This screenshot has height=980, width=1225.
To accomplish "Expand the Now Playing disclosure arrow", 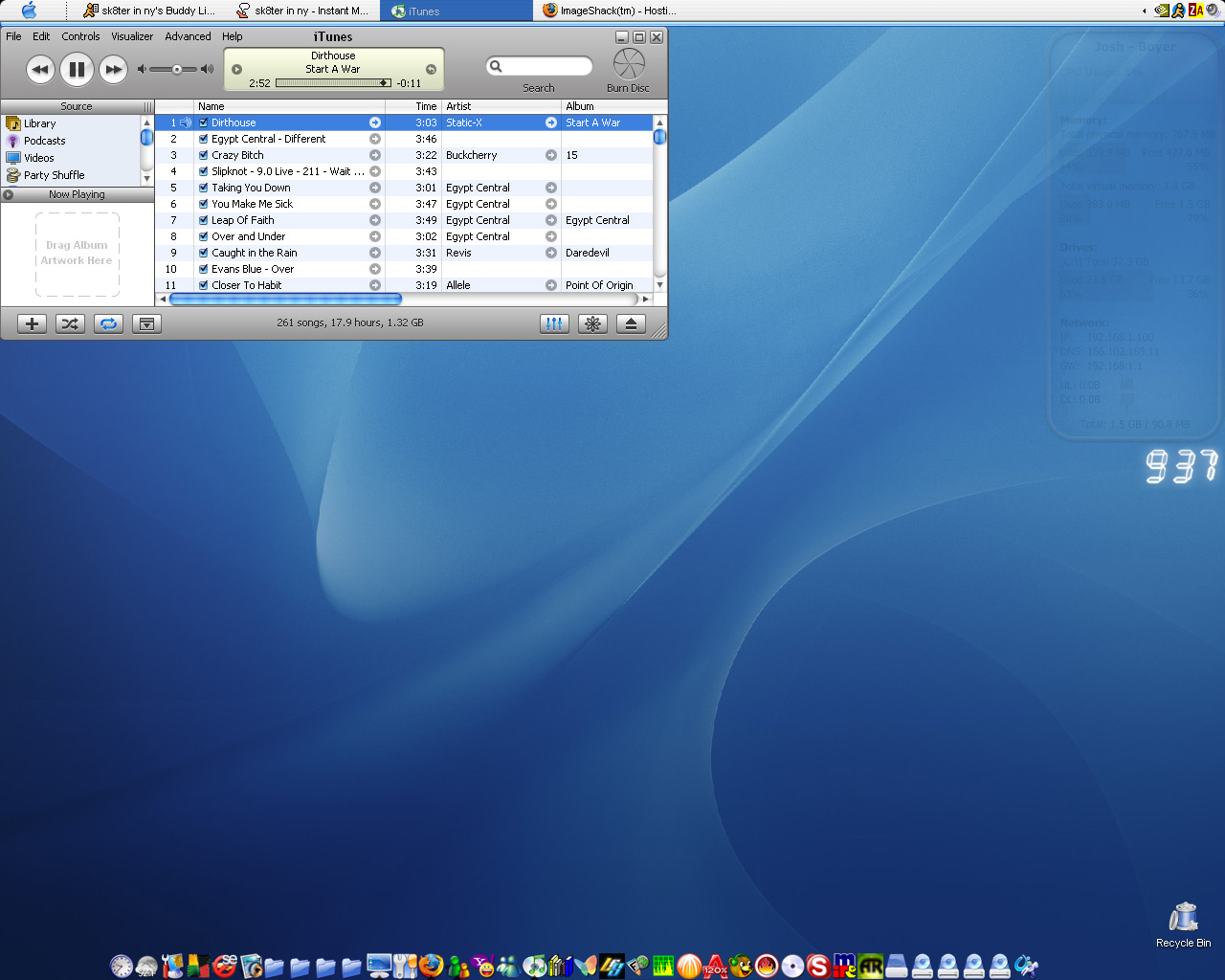I will 9,194.
